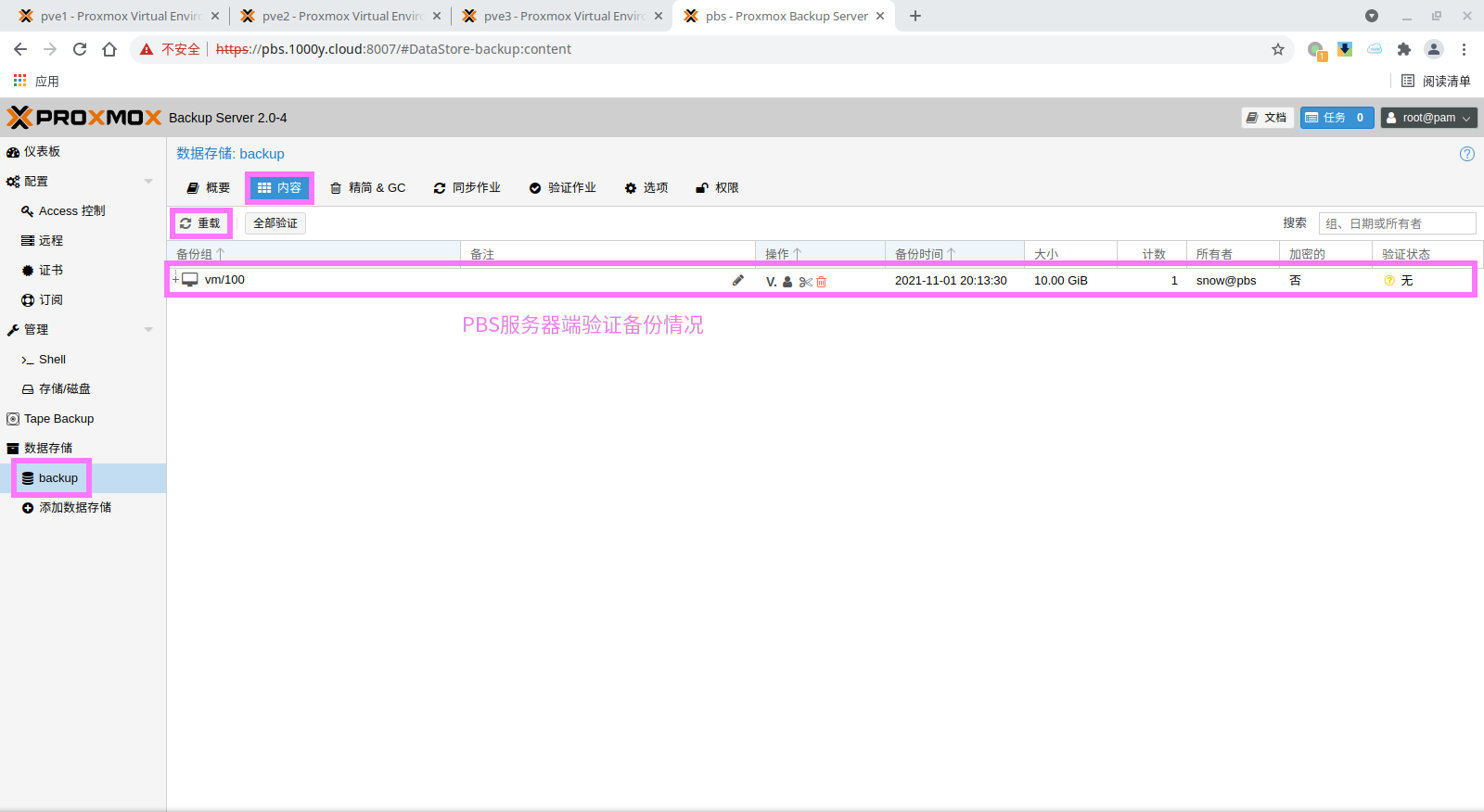Switch to the 概要 tab

[x=209, y=188]
